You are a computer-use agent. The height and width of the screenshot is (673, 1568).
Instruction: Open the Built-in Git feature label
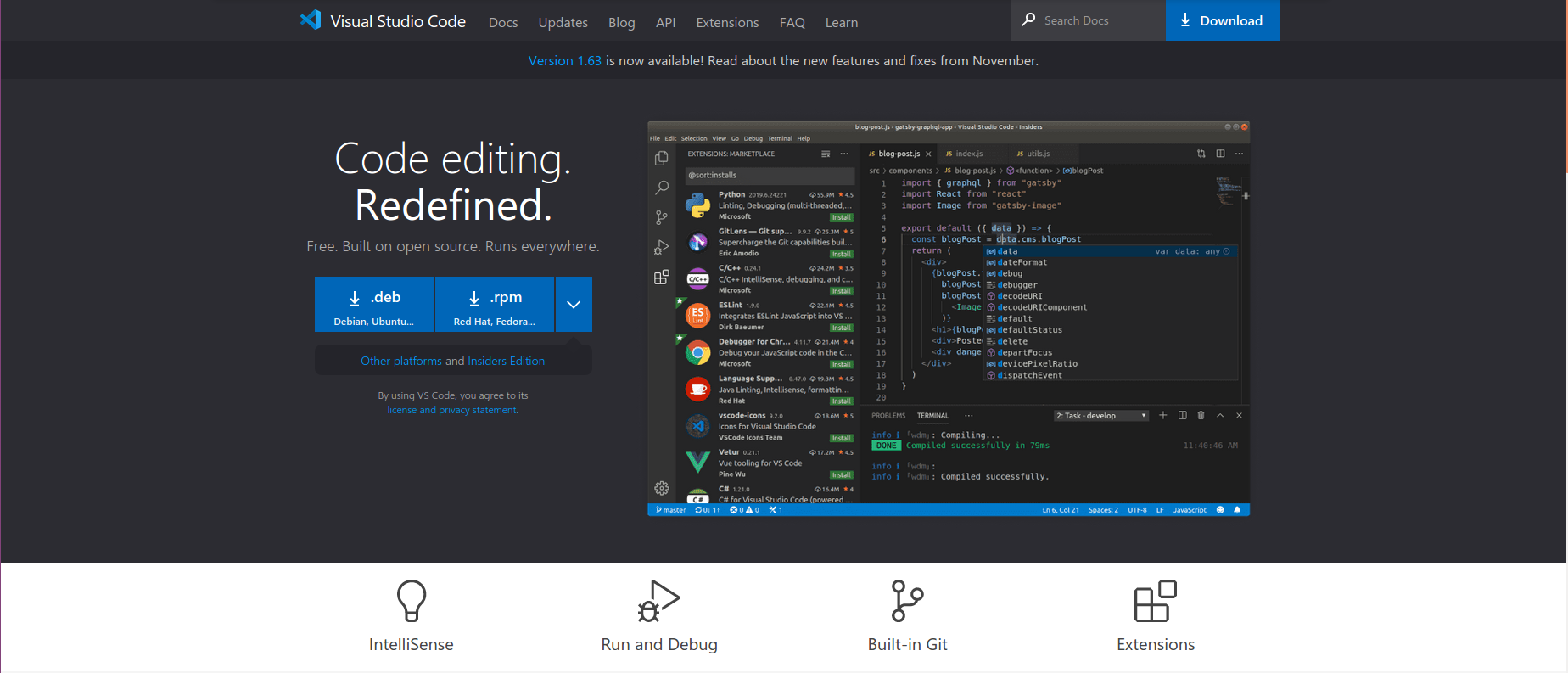pyautogui.click(x=907, y=644)
